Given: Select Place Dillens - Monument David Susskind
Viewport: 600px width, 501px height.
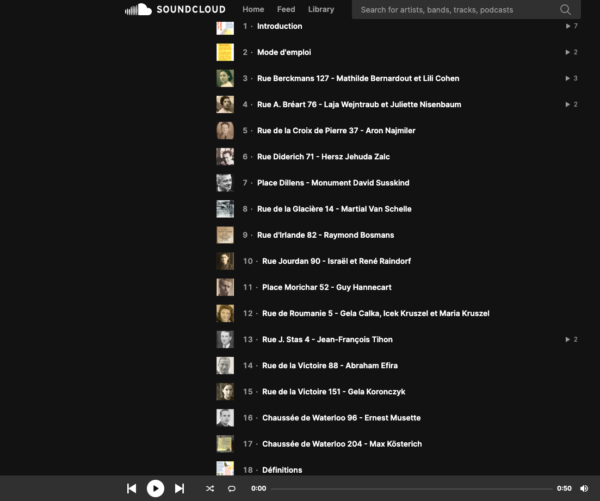Looking at the screenshot, I should [x=333, y=183].
